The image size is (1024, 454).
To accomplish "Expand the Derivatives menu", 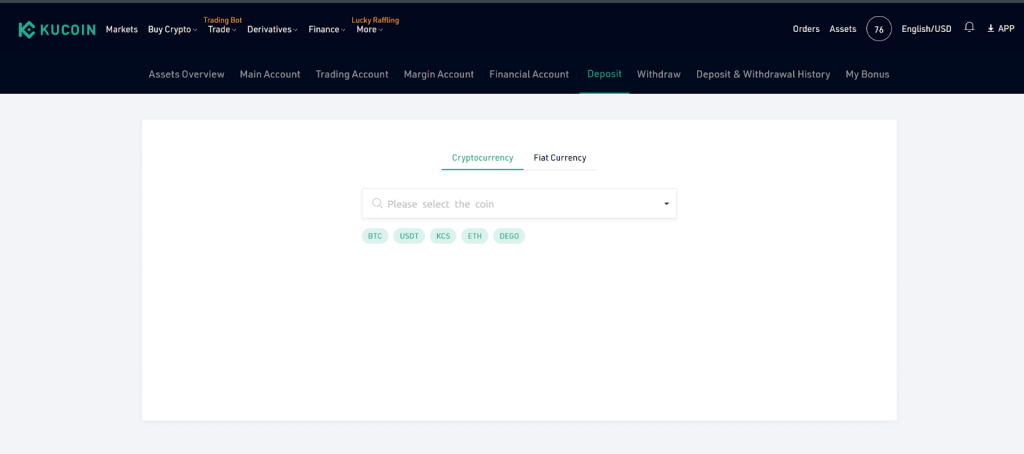I will (272, 29).
